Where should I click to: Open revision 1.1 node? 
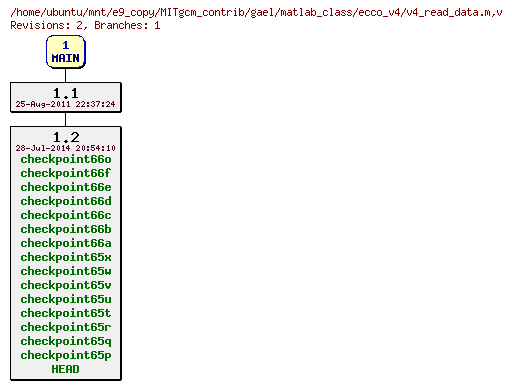click(x=66, y=97)
